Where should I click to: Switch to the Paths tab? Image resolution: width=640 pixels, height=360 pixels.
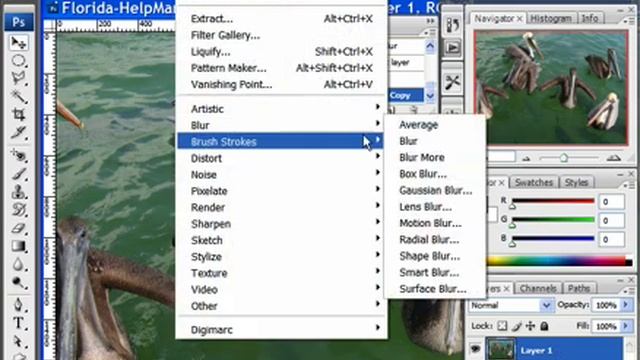(579, 289)
